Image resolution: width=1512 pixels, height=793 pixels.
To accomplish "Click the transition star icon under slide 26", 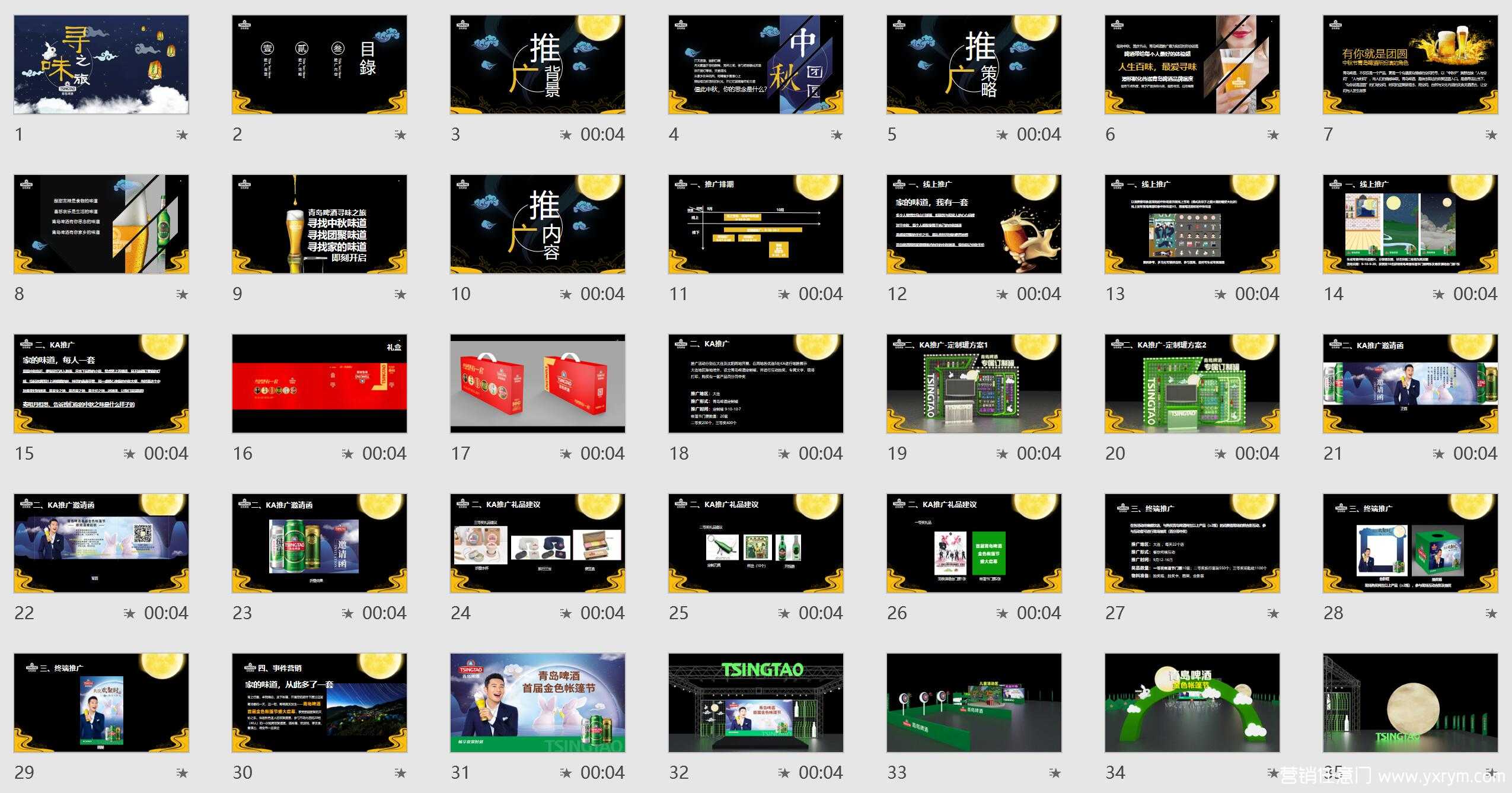I will tap(1002, 614).
